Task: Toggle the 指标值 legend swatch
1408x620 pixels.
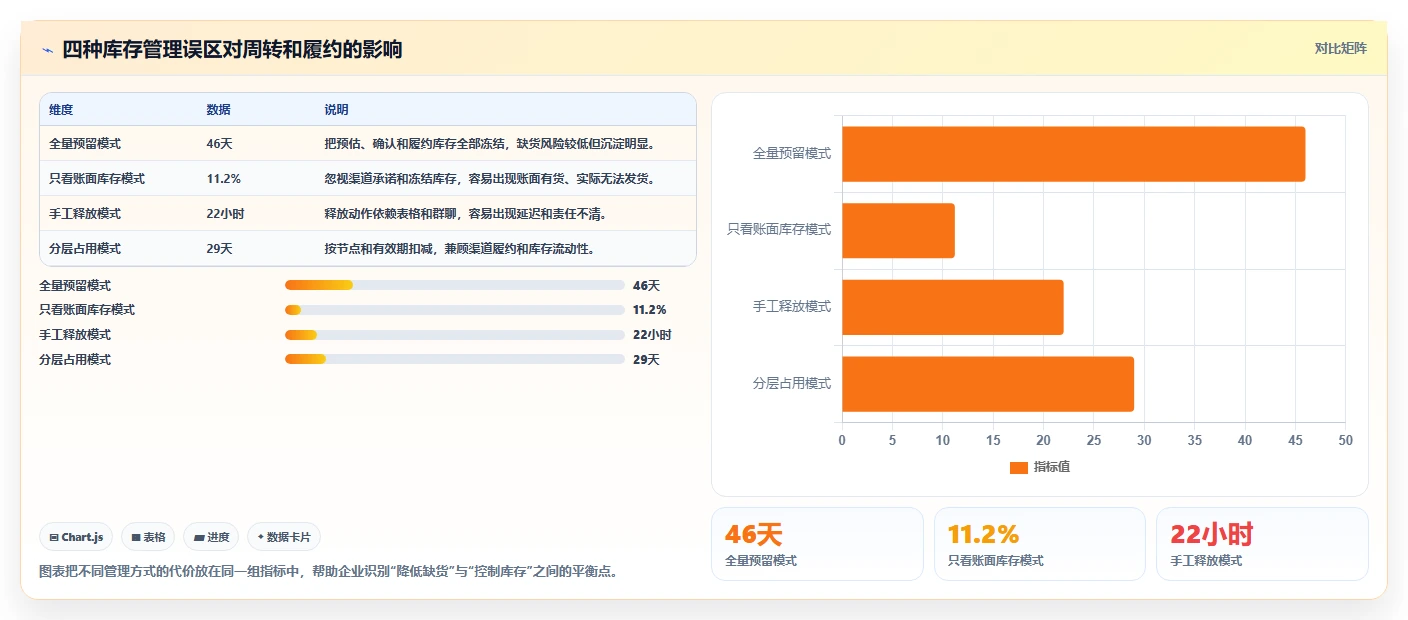Action: click(x=1018, y=468)
